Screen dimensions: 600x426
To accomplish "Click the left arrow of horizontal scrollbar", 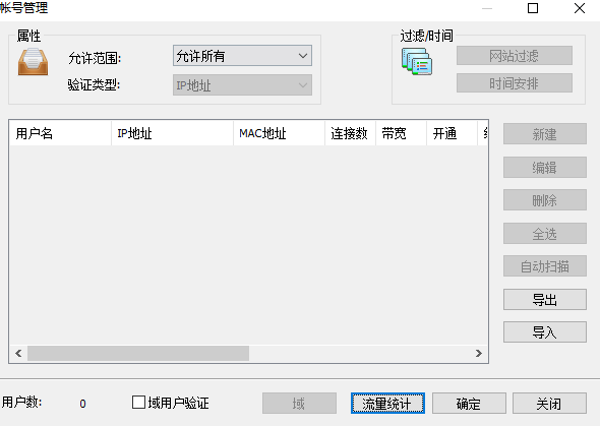I will [17, 353].
